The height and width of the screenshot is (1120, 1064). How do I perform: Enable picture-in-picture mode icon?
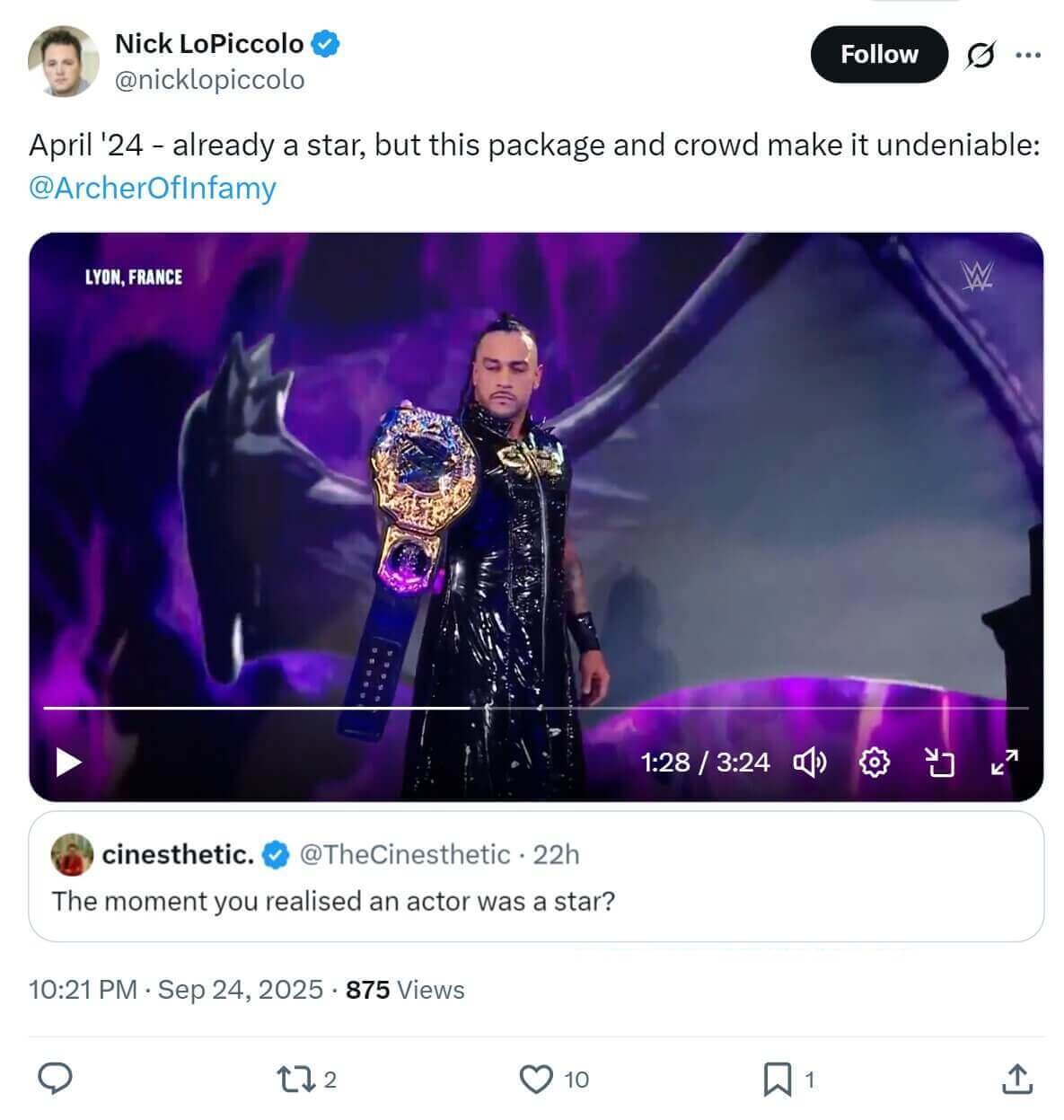(x=938, y=763)
